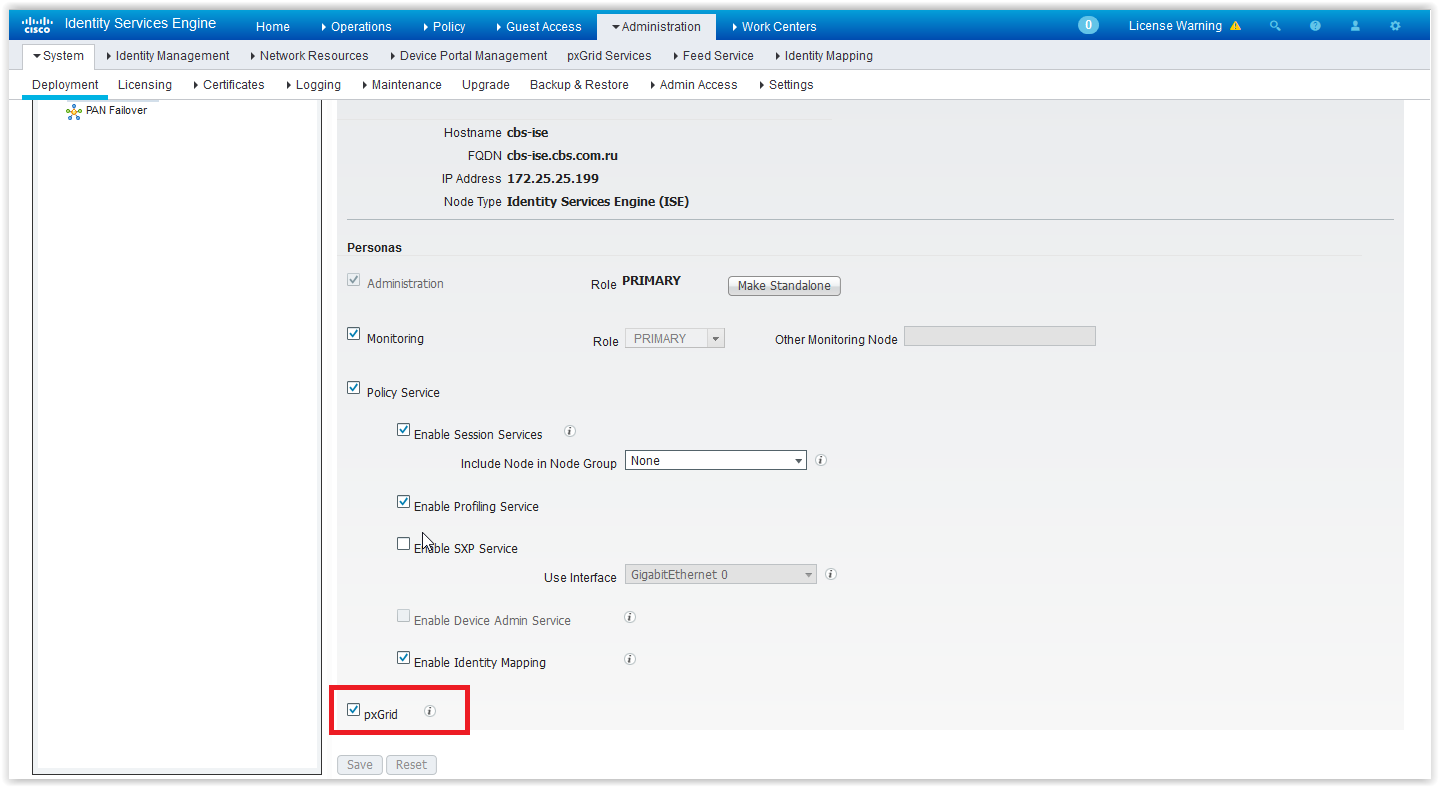Click the notification counter badge showing 0
Image resolution: width=1439 pixels, height=787 pixels.
click(x=1088, y=25)
